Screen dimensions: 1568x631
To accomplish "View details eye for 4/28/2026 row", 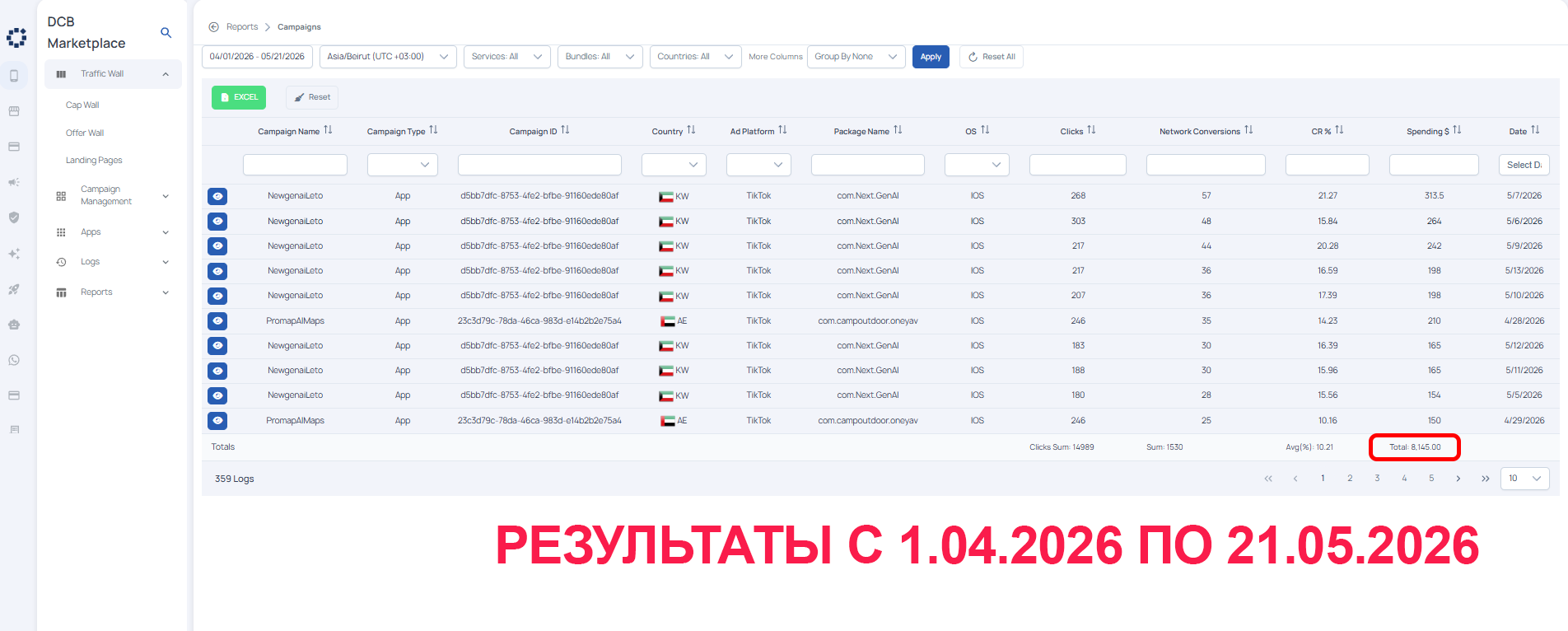I will [217, 321].
